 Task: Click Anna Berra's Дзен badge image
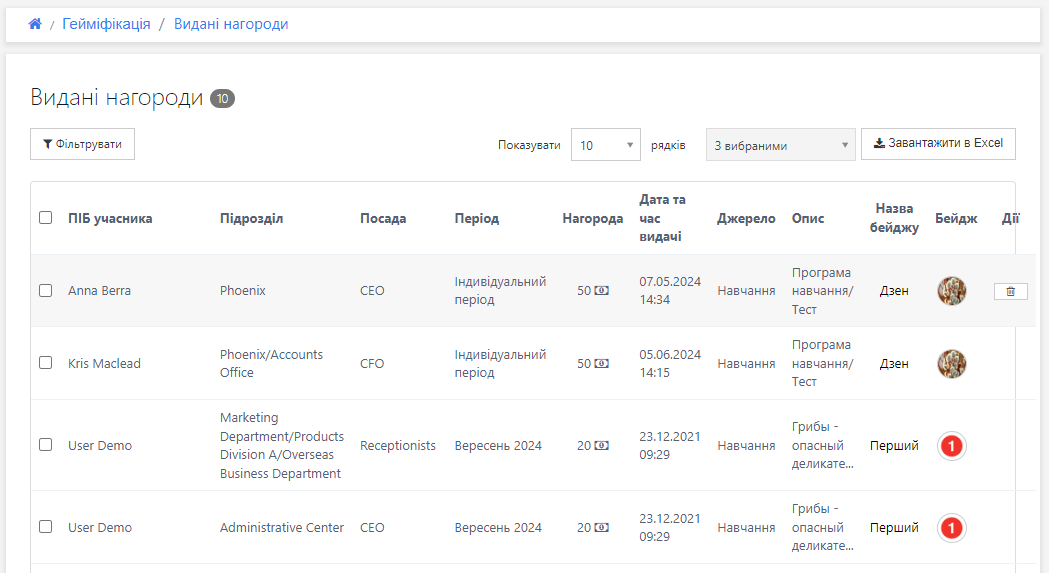point(951,291)
